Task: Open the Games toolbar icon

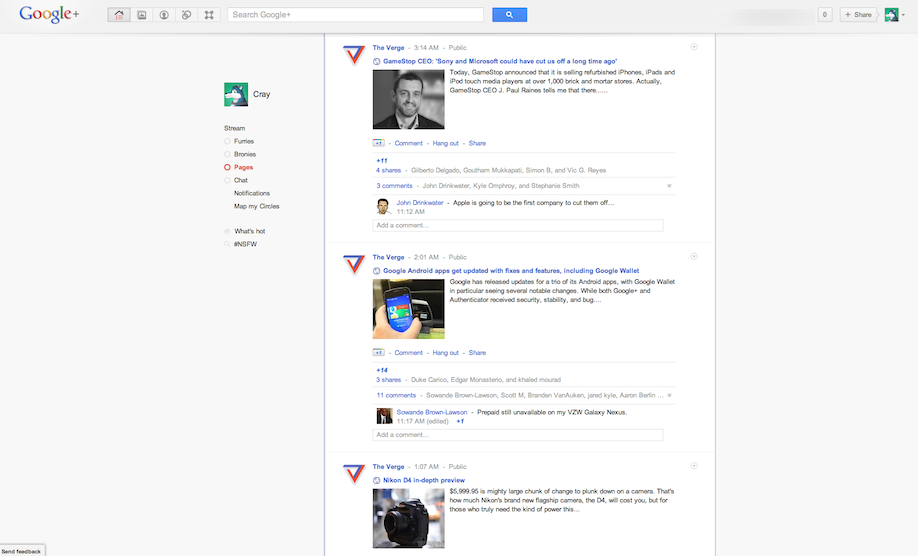Action: coord(209,15)
